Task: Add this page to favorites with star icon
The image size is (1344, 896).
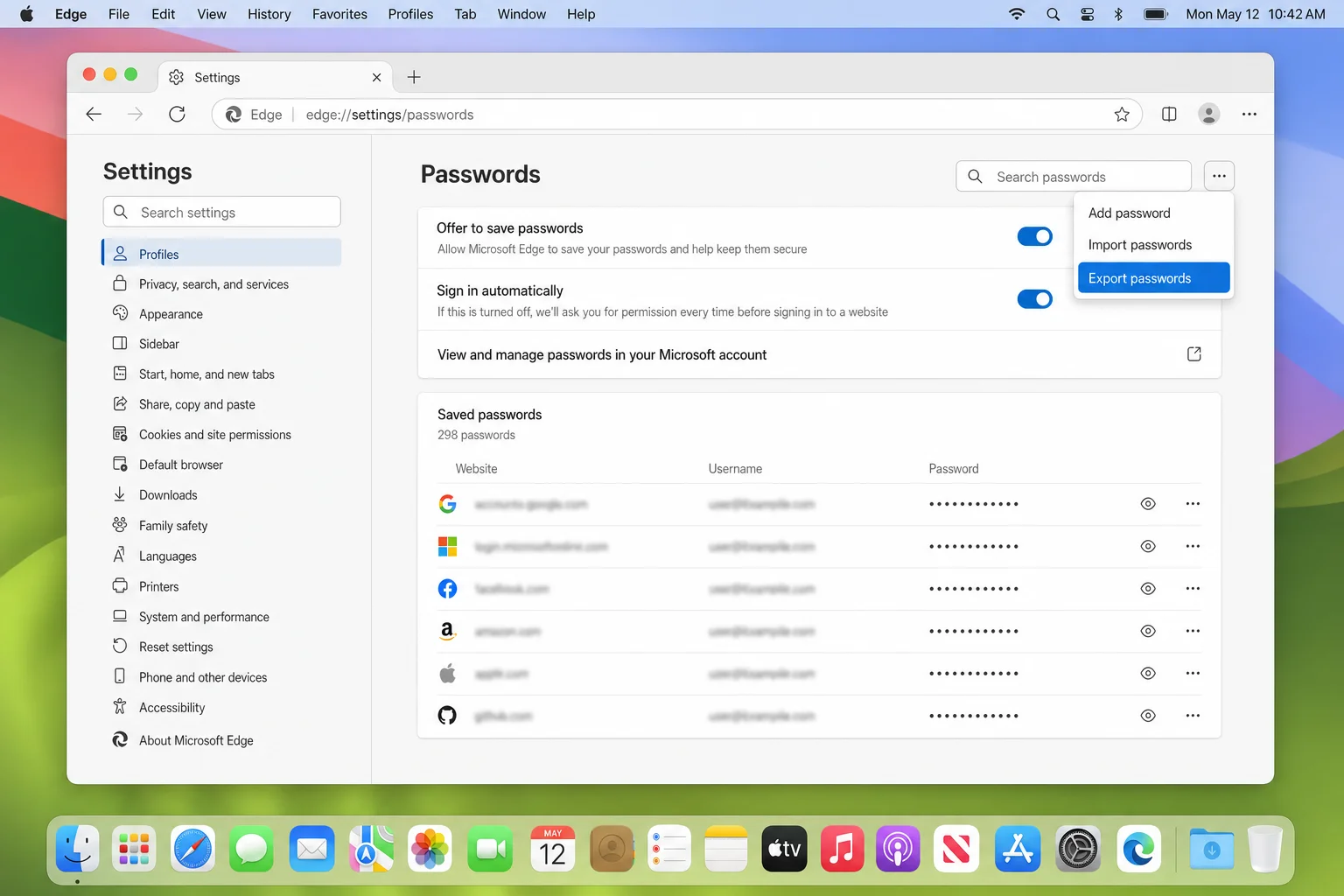Action: (x=1122, y=115)
